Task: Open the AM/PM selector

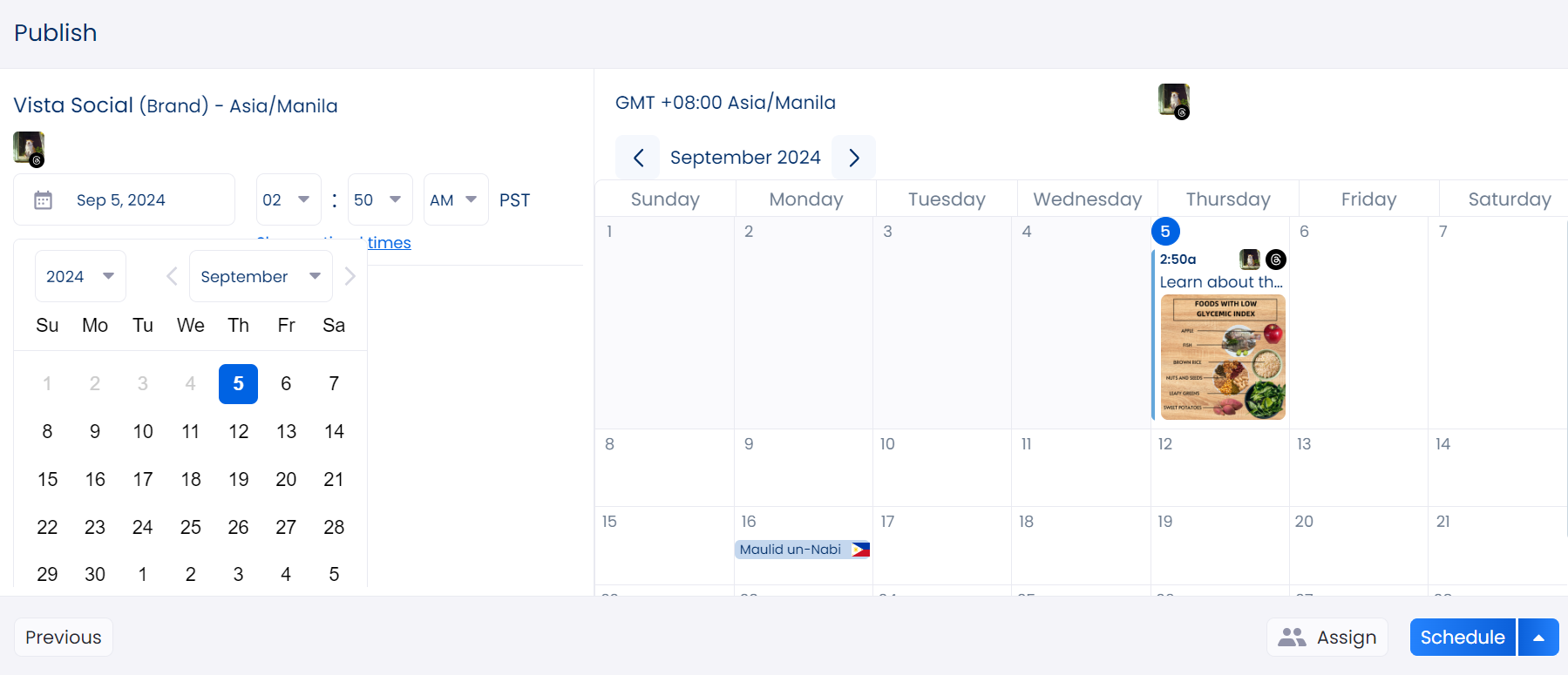Action: point(454,199)
